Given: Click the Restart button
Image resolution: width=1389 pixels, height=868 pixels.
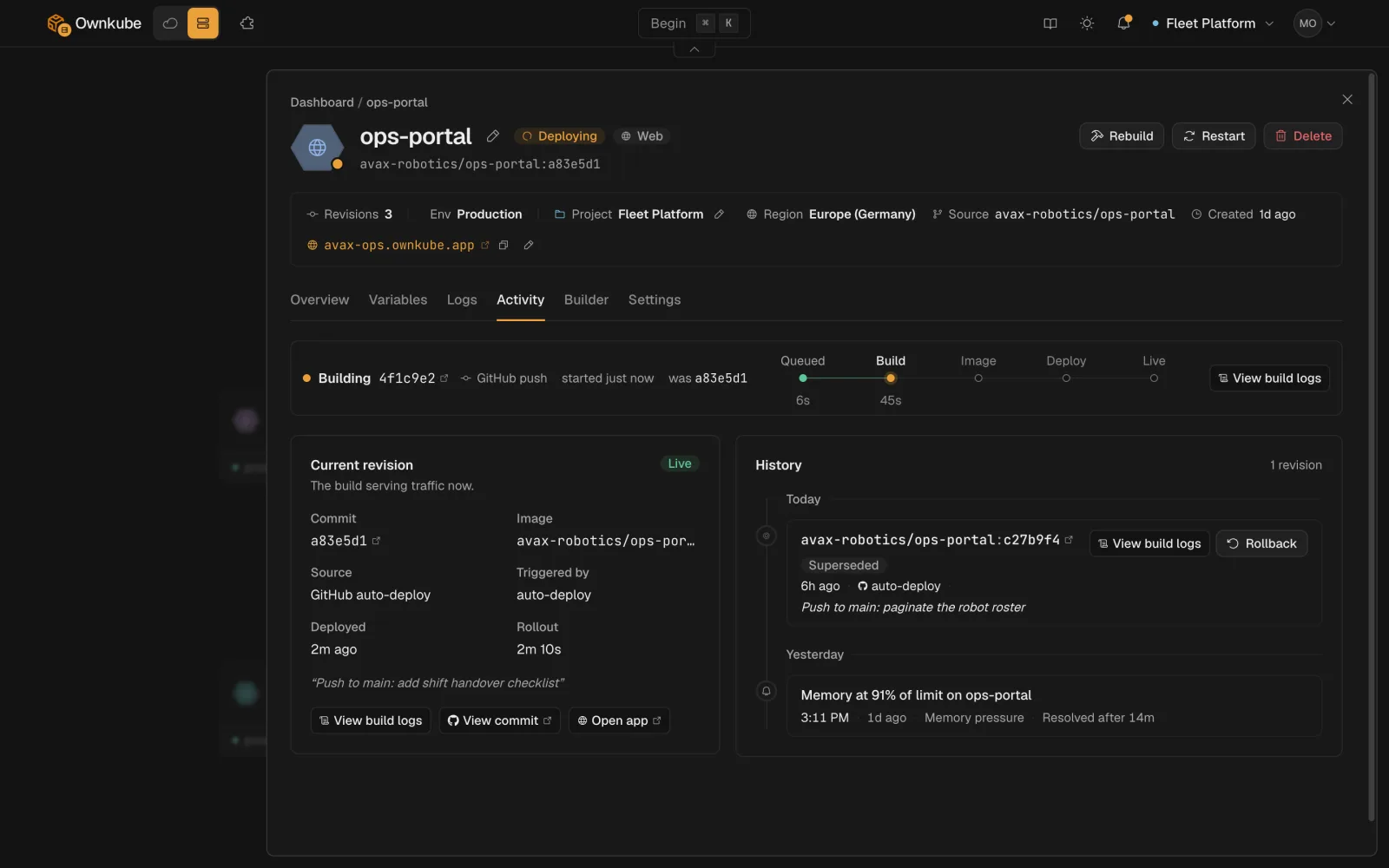Looking at the screenshot, I should pos(1214,136).
